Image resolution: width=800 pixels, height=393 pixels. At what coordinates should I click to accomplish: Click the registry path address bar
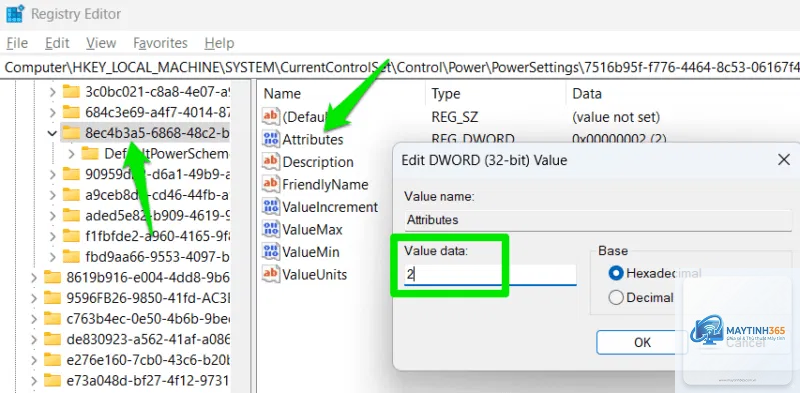[x=400, y=67]
